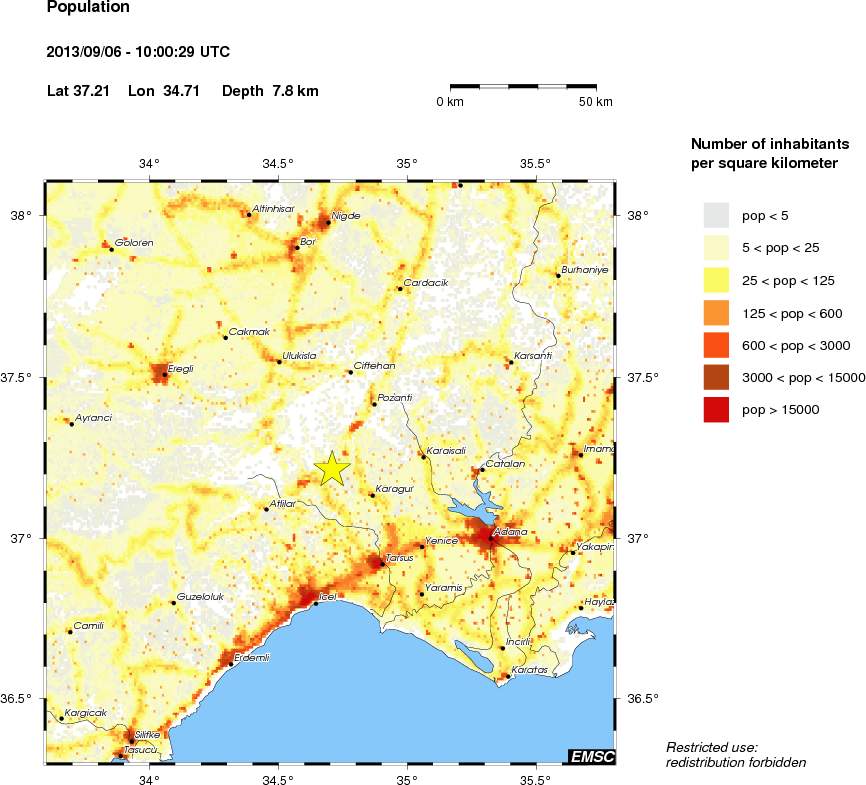Click the Karagur town label
The width and height of the screenshot is (866, 785).
(394, 489)
